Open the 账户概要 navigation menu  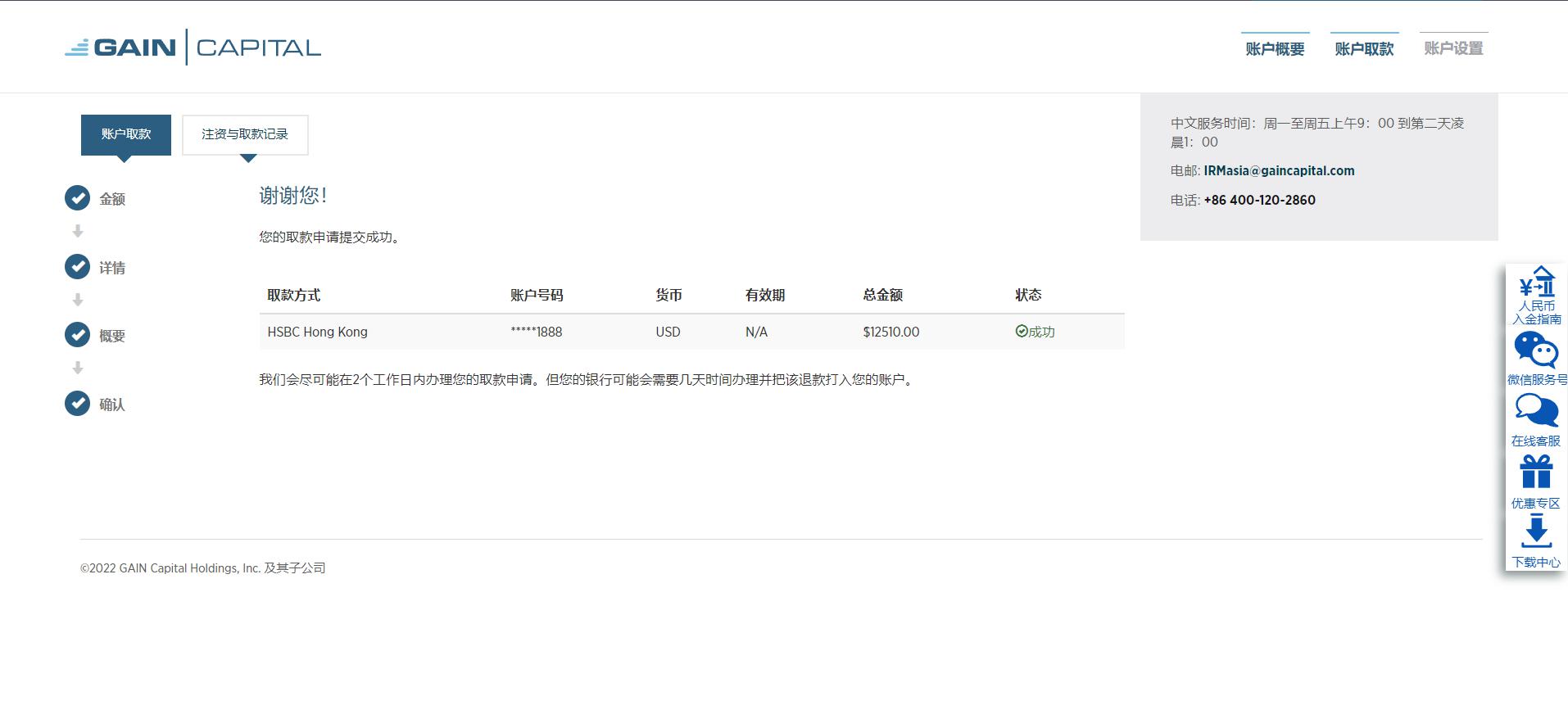click(1275, 48)
